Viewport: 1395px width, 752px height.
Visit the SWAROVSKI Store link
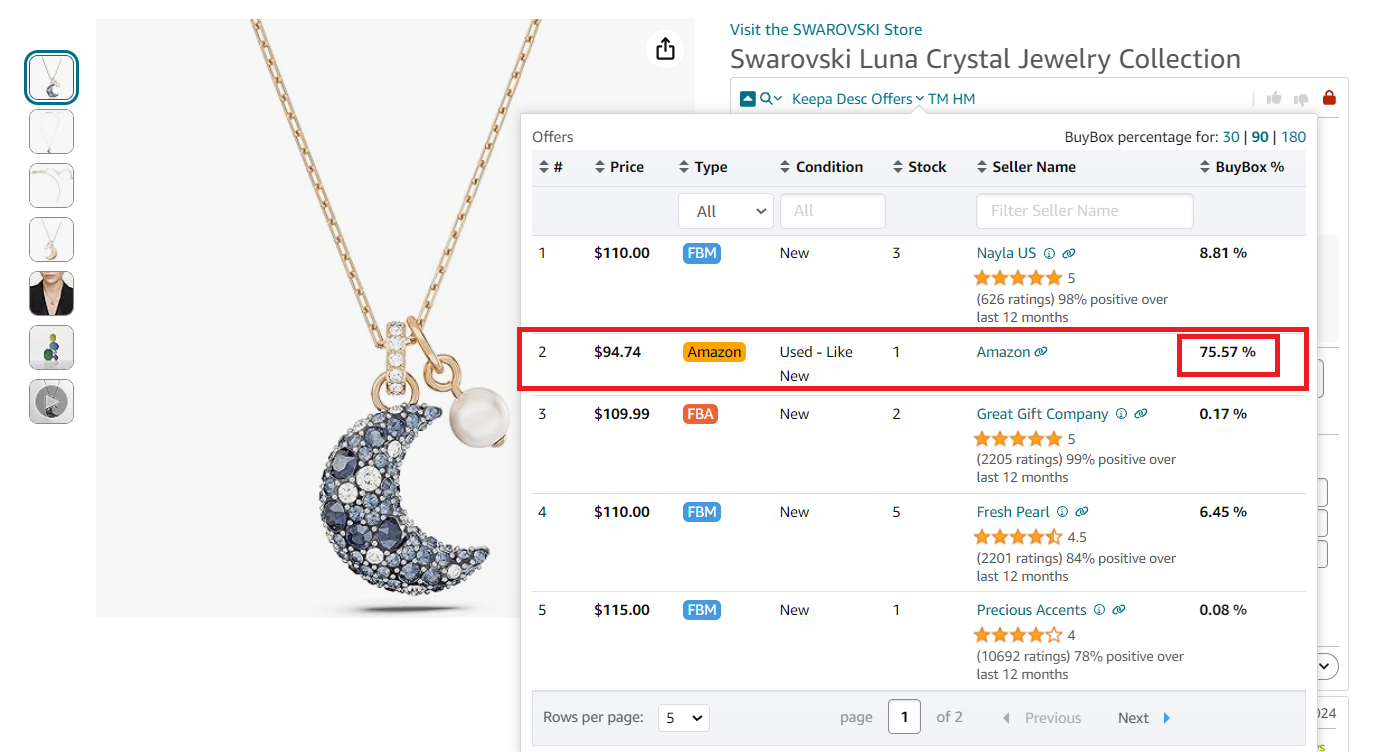coord(825,29)
